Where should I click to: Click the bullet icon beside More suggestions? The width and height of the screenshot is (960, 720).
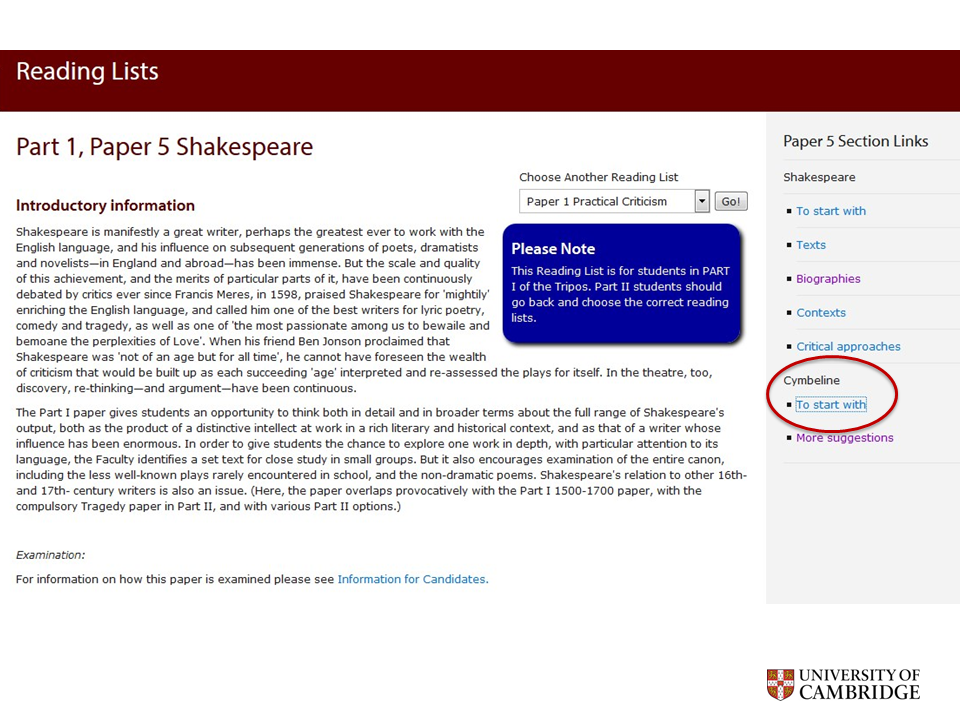tap(788, 439)
